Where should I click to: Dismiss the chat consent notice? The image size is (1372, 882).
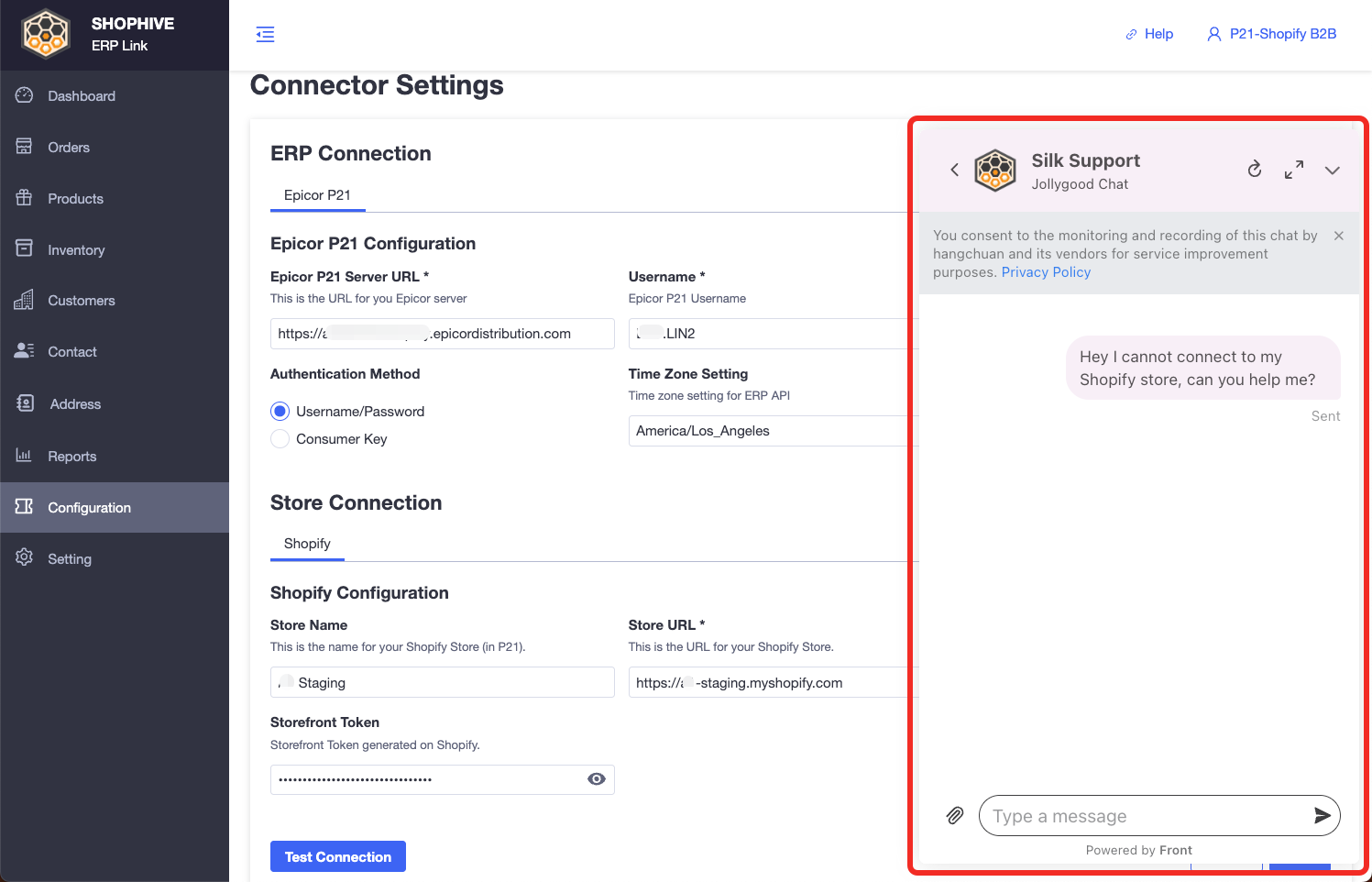(x=1339, y=236)
